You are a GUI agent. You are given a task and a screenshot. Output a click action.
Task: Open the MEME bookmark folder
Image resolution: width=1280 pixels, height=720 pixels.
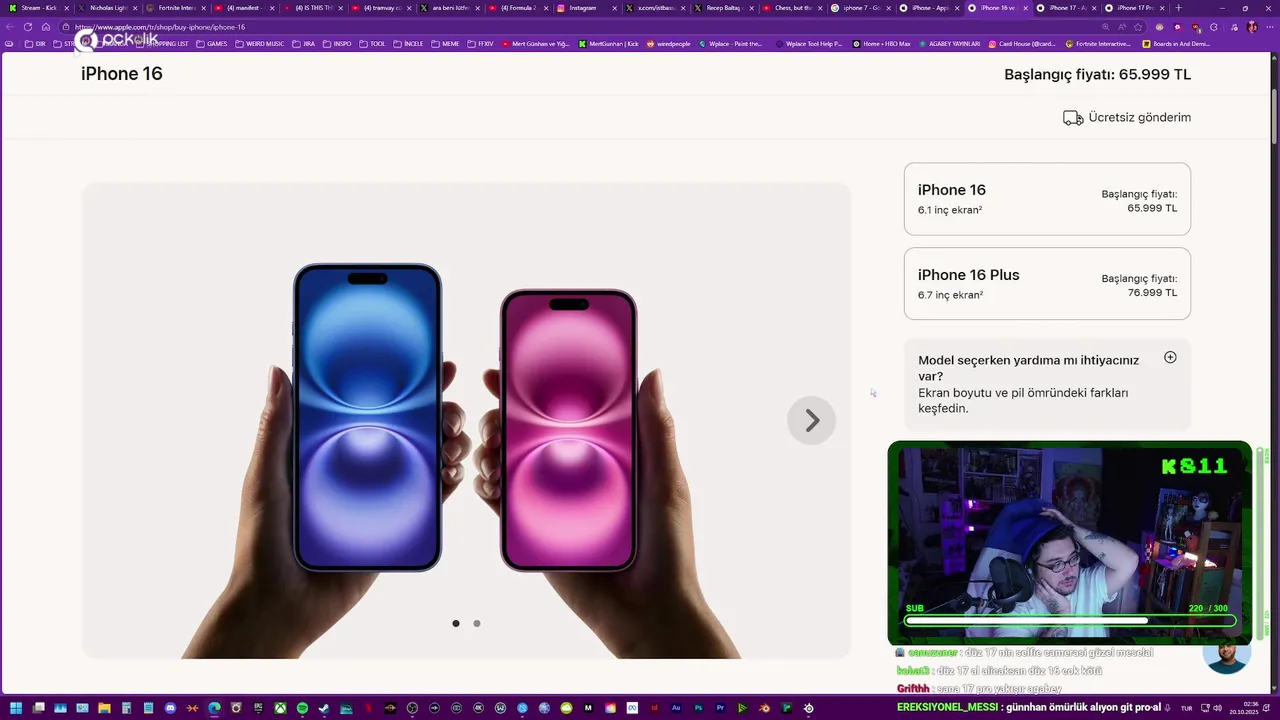445,44
